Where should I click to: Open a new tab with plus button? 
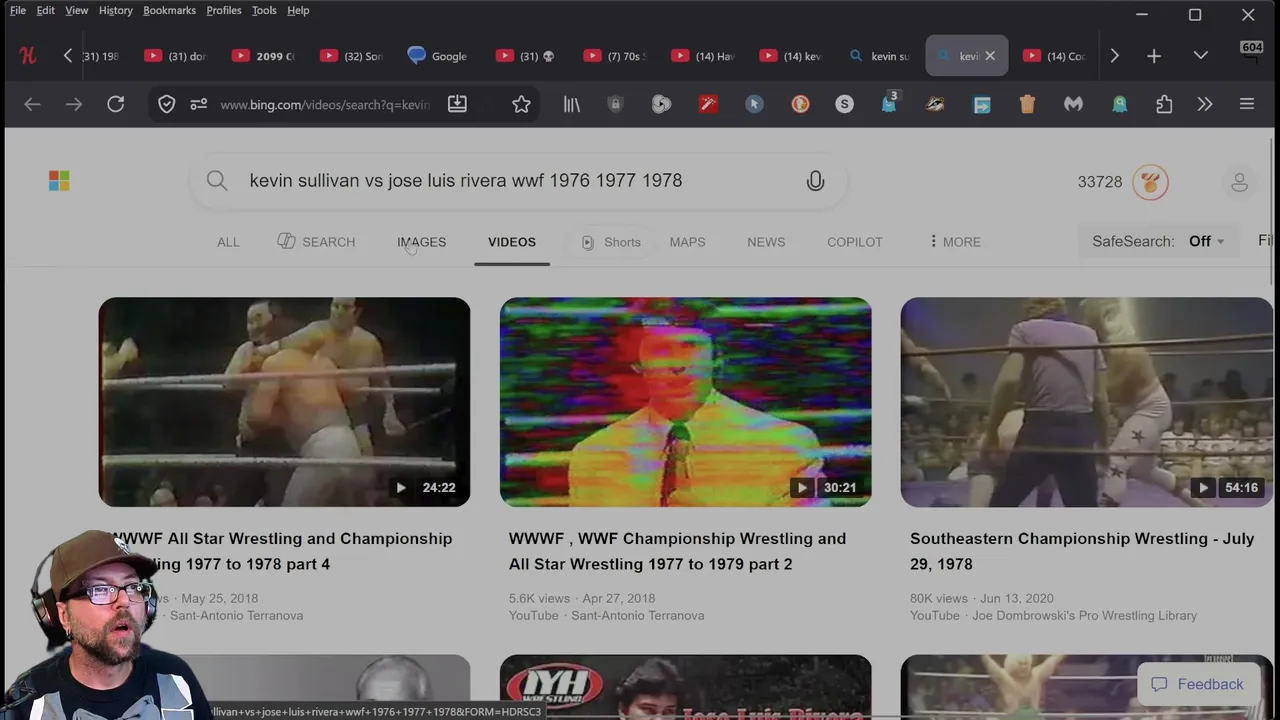click(1154, 56)
